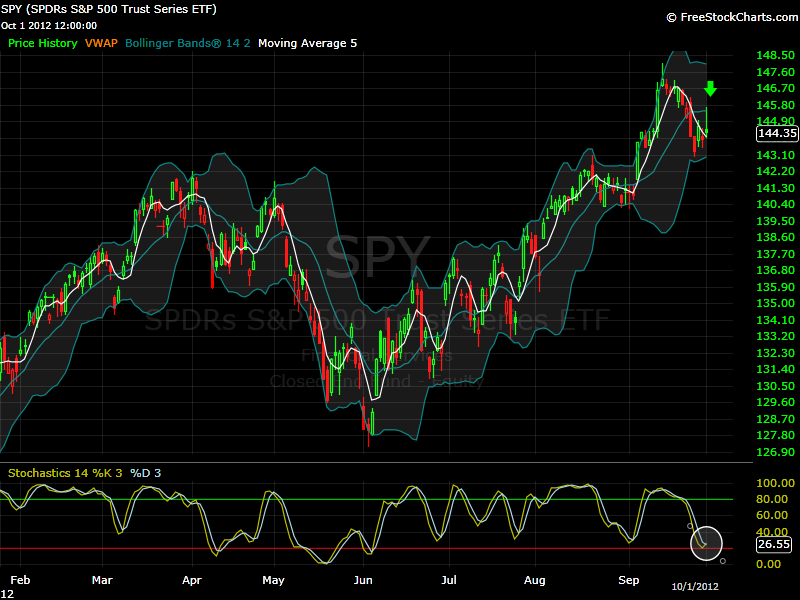Select the Oct 1 2012 12:00:00 timestamp
This screenshot has width=800, height=600.
pos(49,26)
